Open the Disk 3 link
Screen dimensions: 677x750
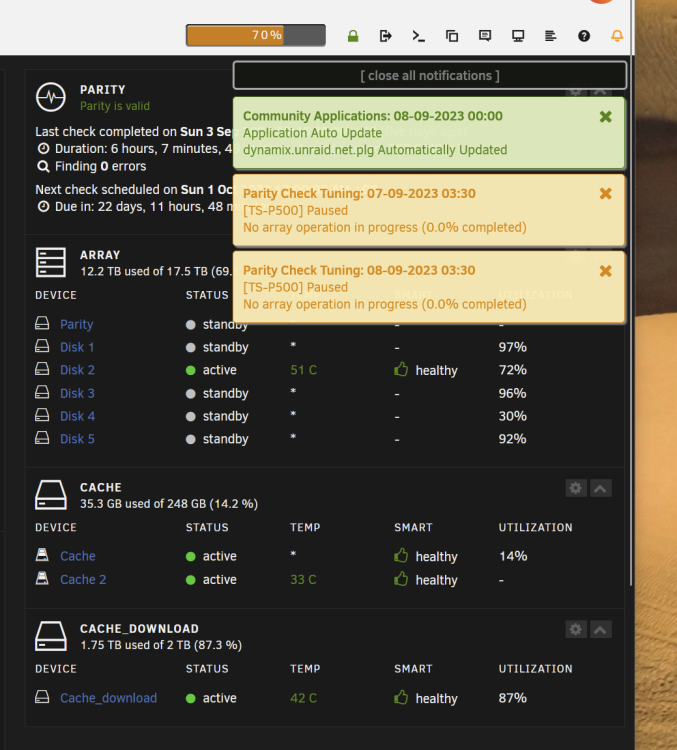[78, 393]
